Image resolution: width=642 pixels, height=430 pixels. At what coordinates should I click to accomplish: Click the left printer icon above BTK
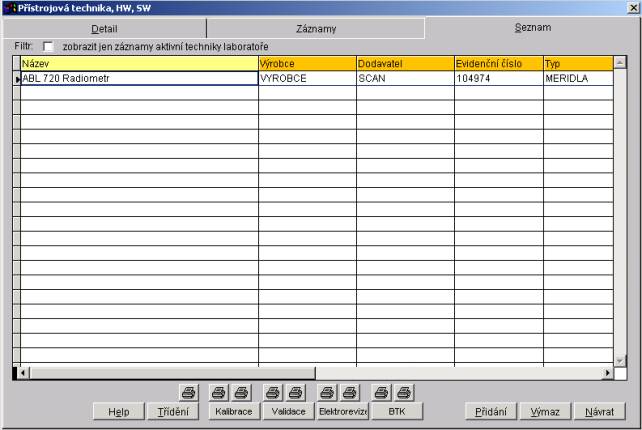[380, 392]
